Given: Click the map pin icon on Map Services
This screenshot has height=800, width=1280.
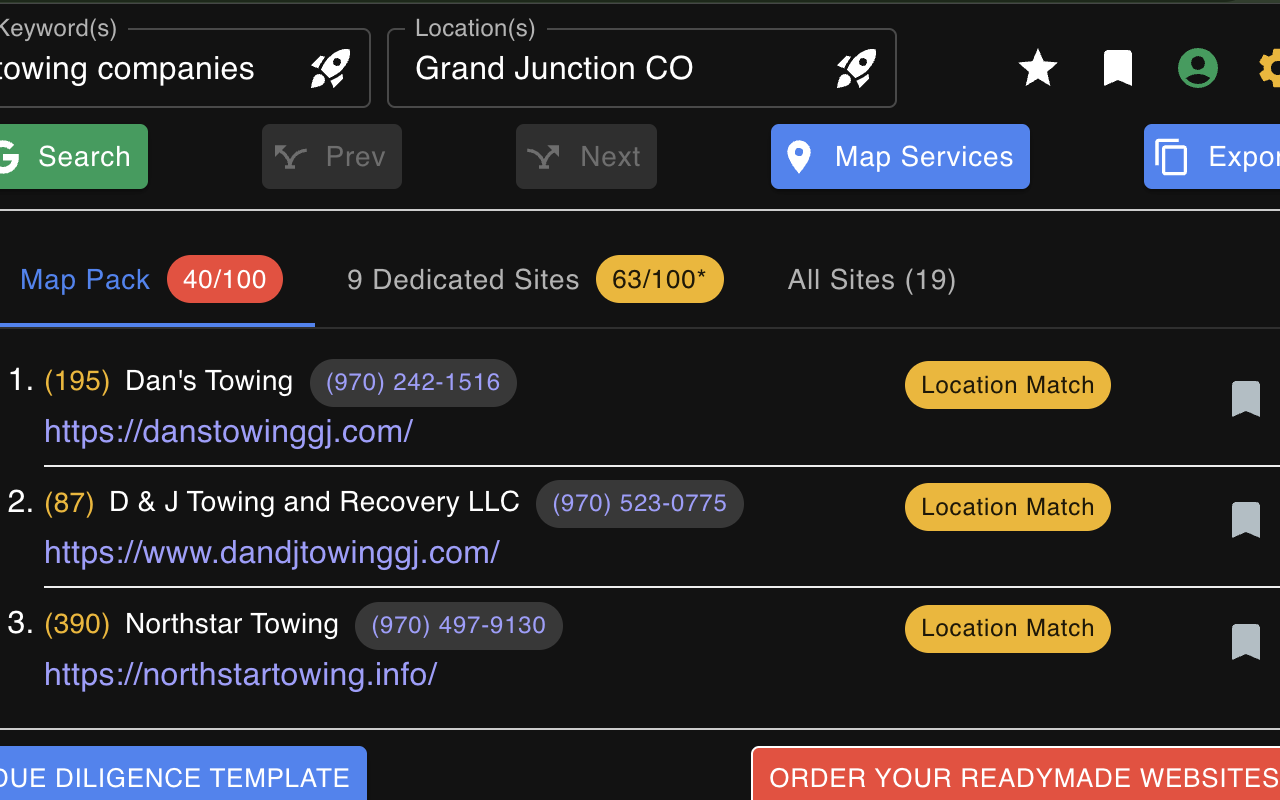Looking at the screenshot, I should coord(798,156).
